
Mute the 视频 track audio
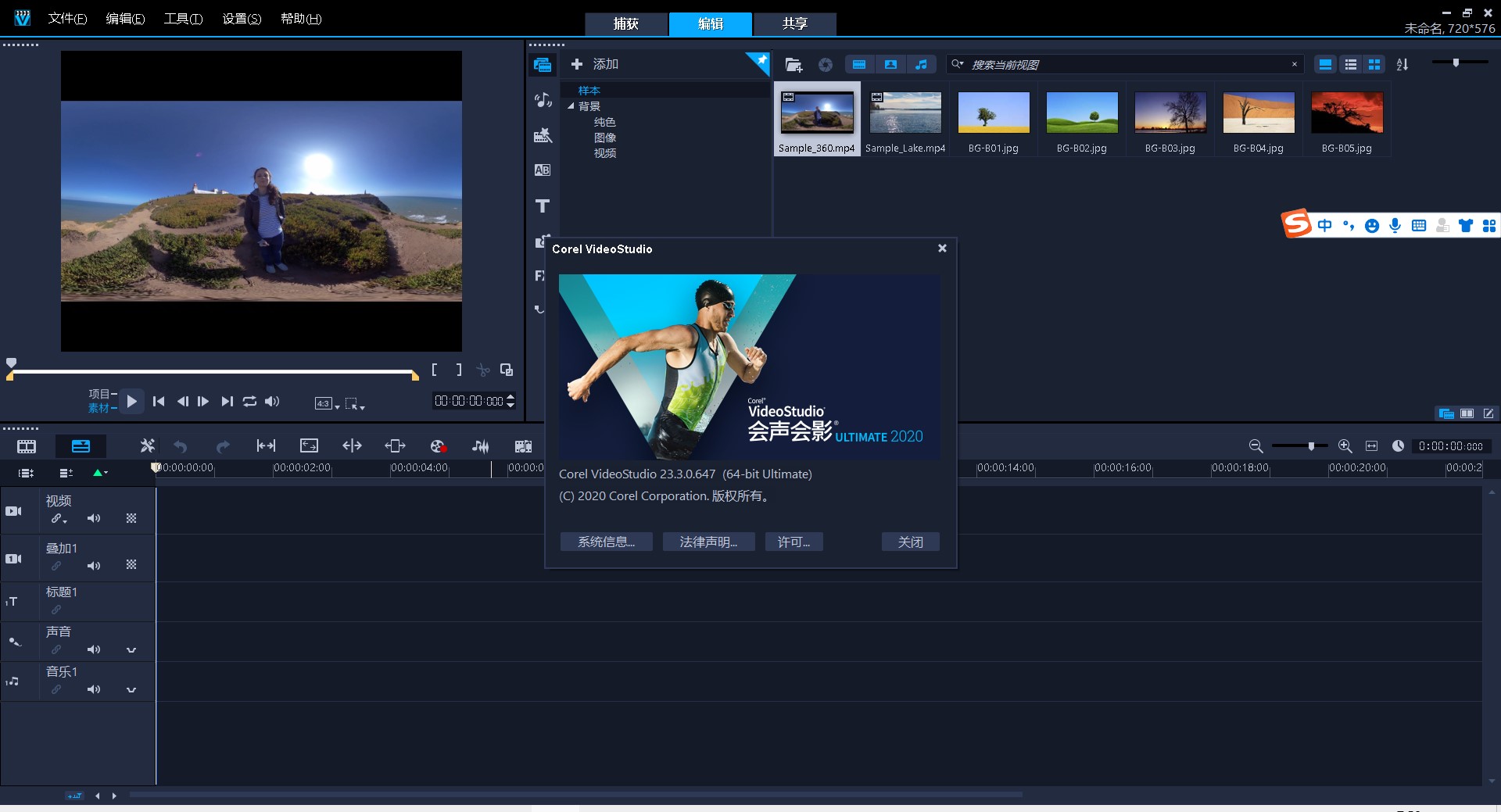94,518
